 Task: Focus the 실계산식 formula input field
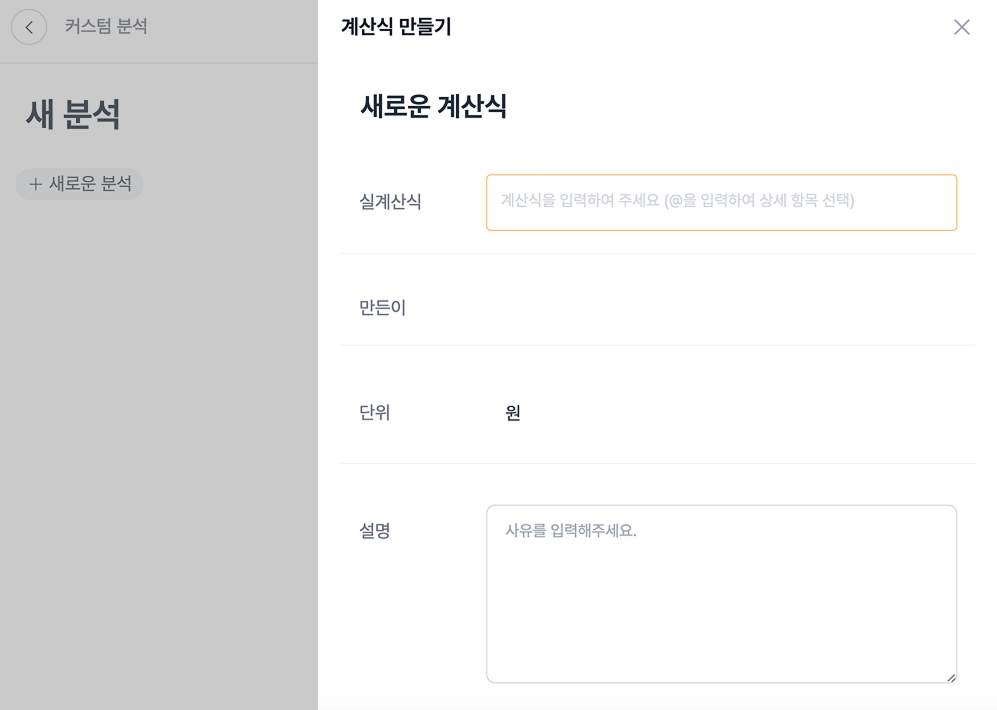[720, 202]
